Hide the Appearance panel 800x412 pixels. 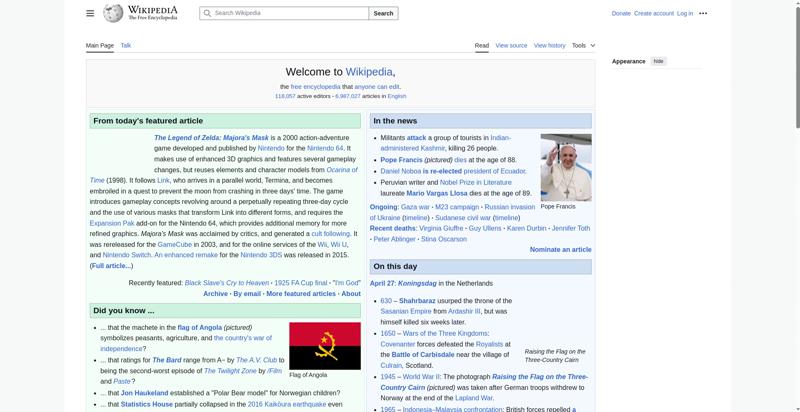pyautogui.click(x=659, y=61)
